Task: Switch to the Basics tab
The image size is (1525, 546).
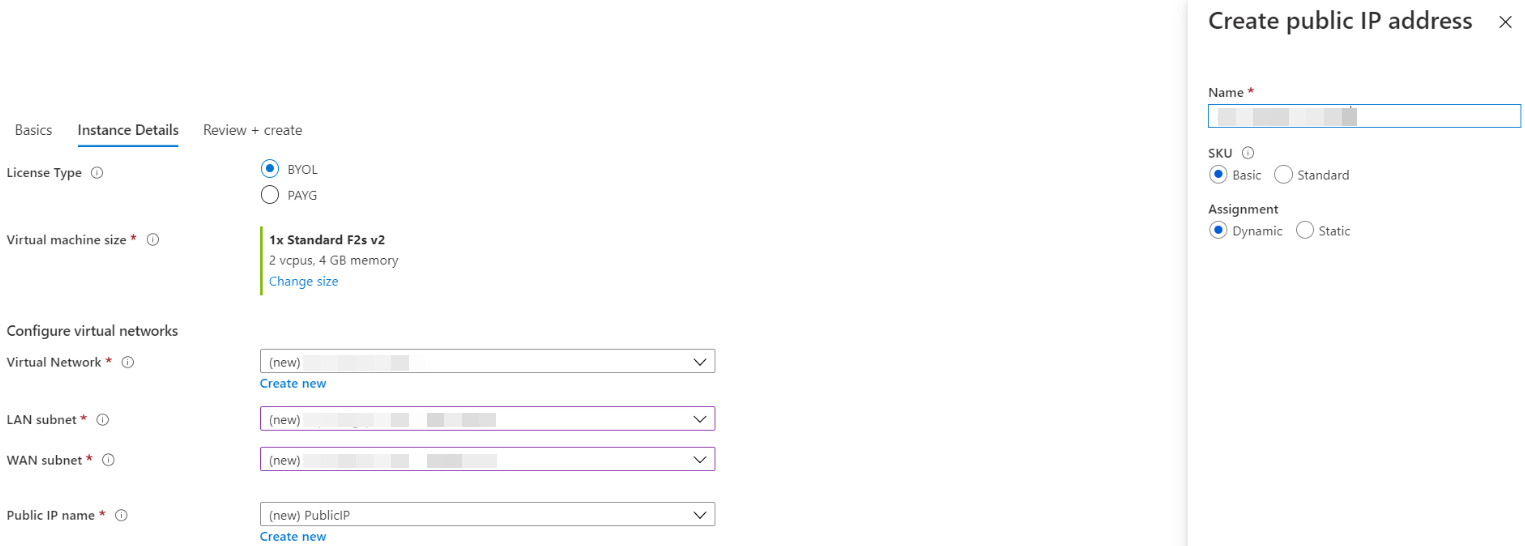Action: click(33, 130)
